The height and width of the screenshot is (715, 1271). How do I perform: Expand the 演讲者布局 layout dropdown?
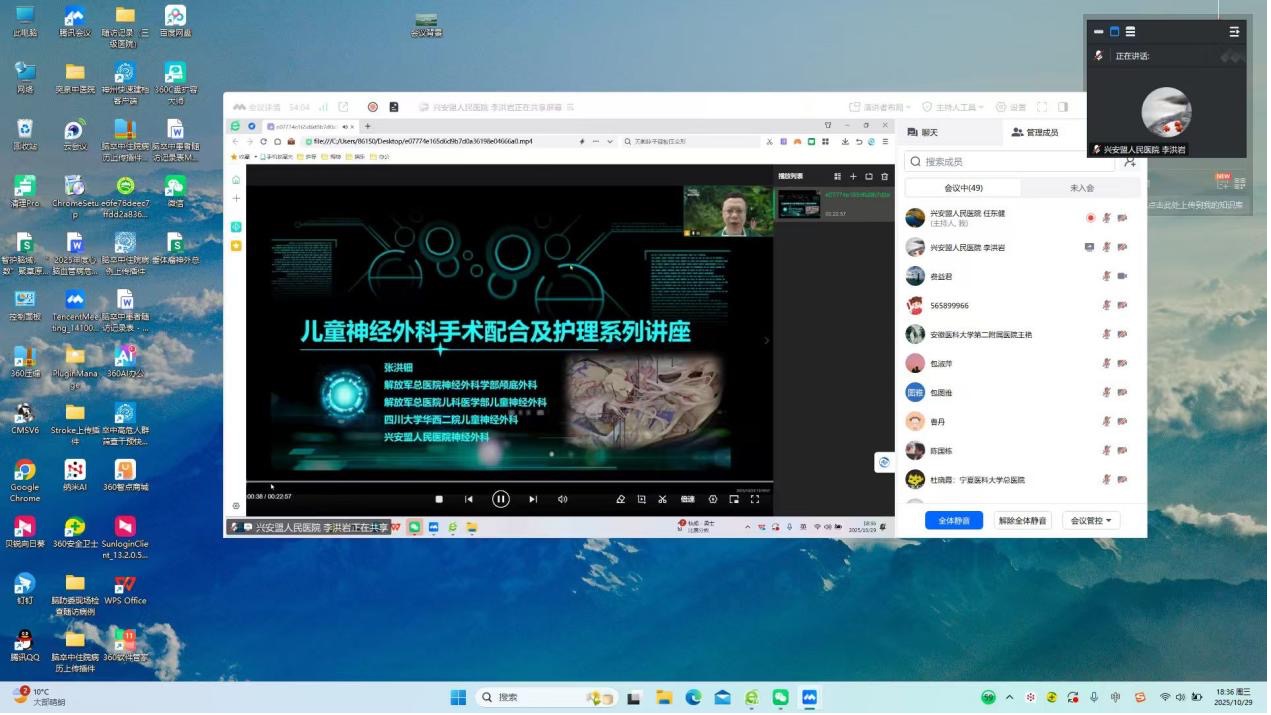[880, 107]
